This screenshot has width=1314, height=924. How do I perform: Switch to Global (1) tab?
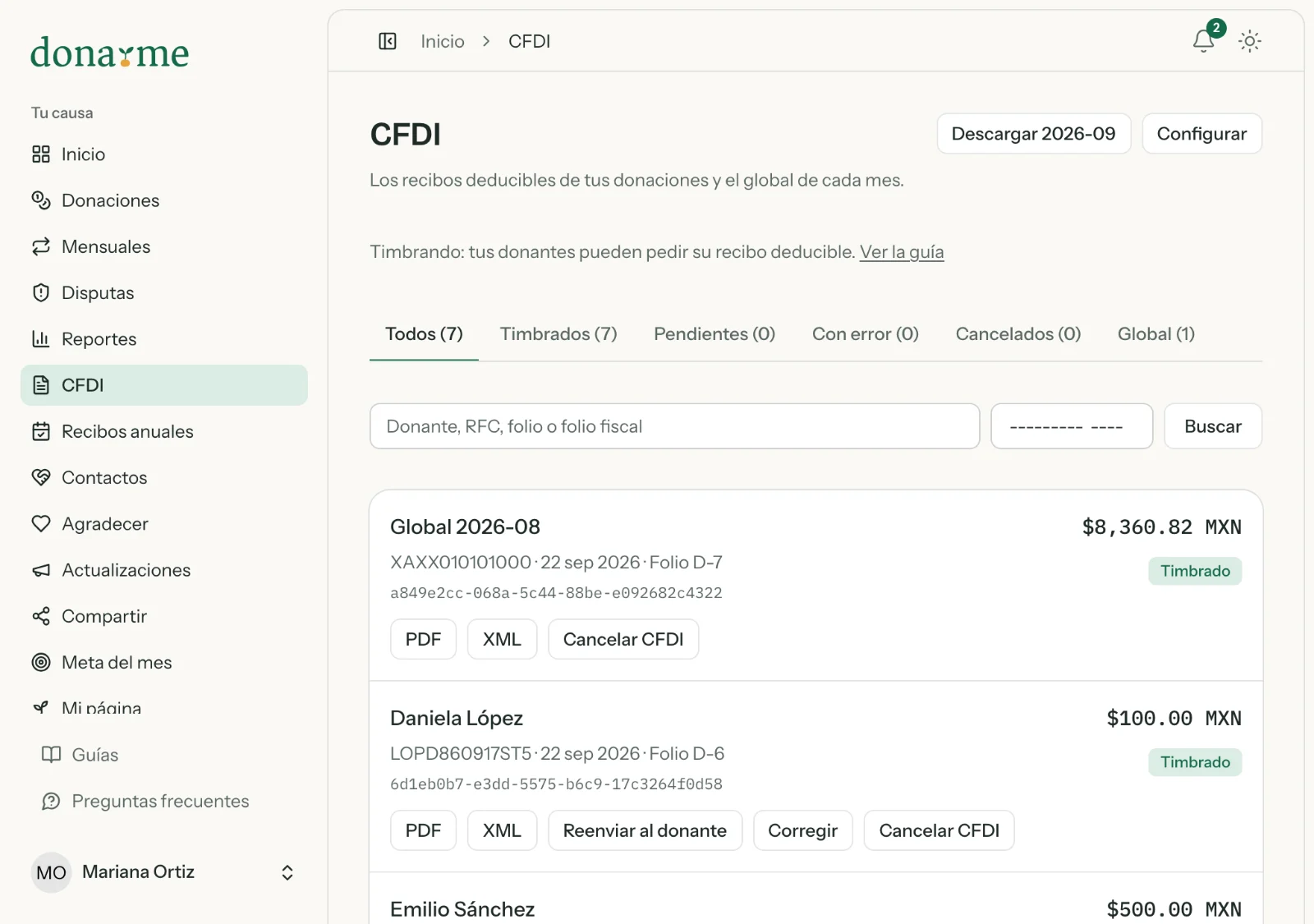(x=1156, y=334)
